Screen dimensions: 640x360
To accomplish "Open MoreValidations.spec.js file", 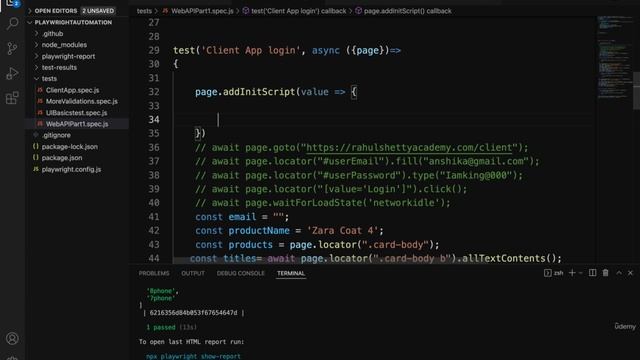I will (82, 101).
